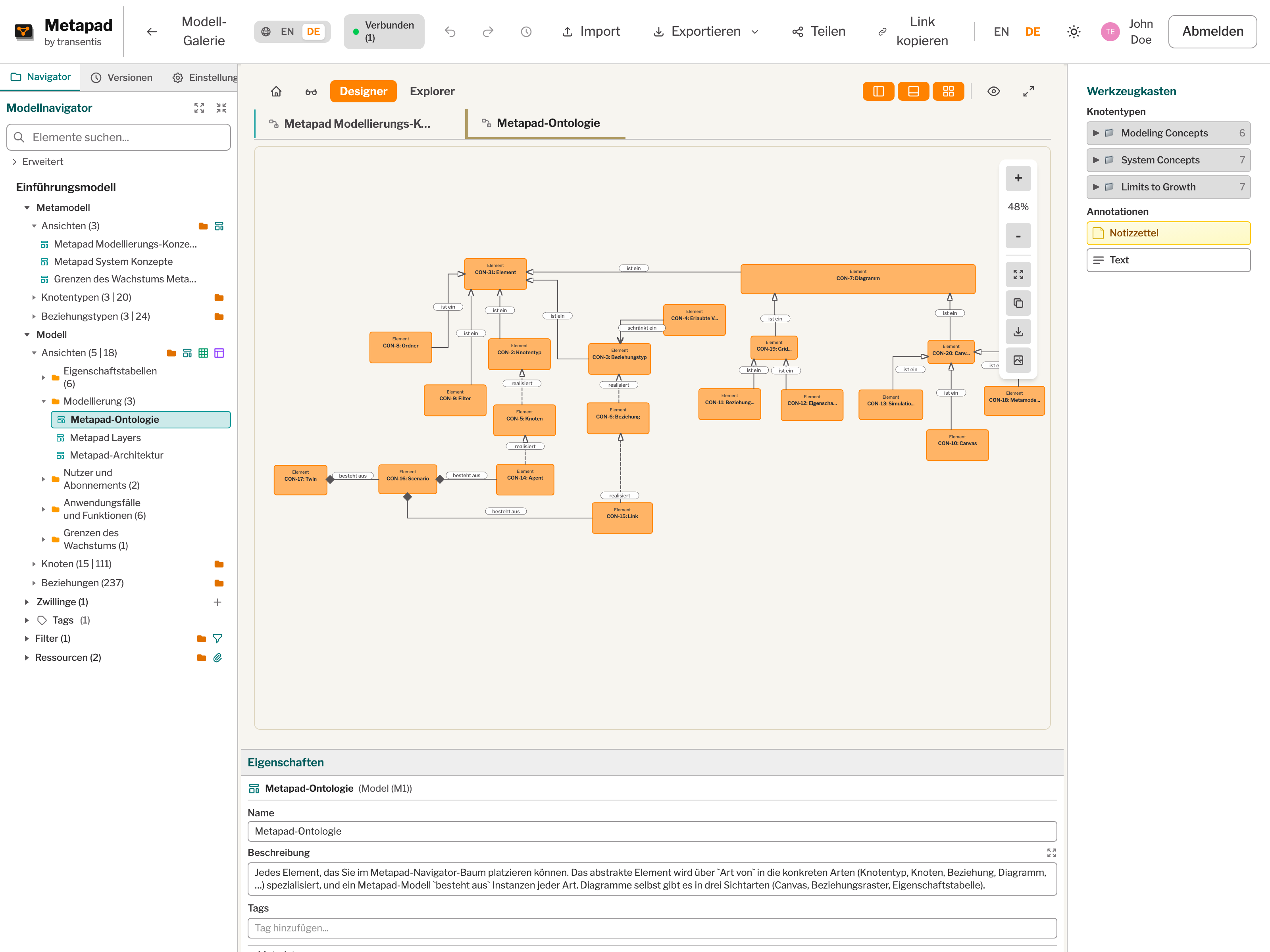Select Metapad Layers in the tree

105,438
